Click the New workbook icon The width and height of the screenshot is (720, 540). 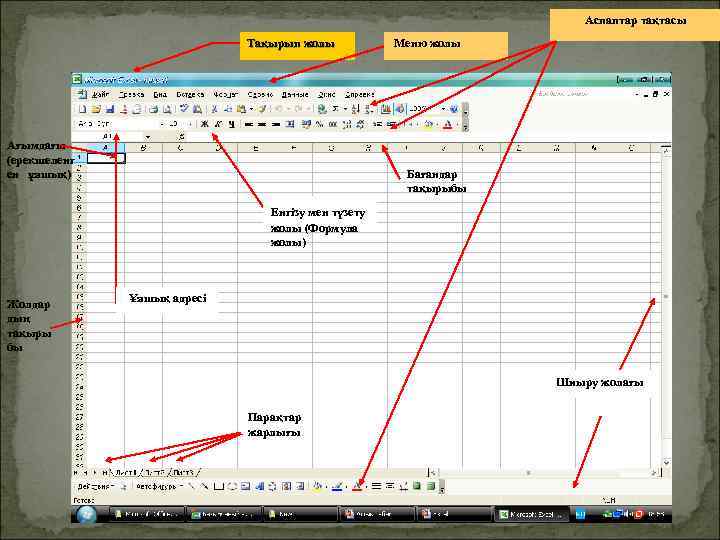(82, 109)
